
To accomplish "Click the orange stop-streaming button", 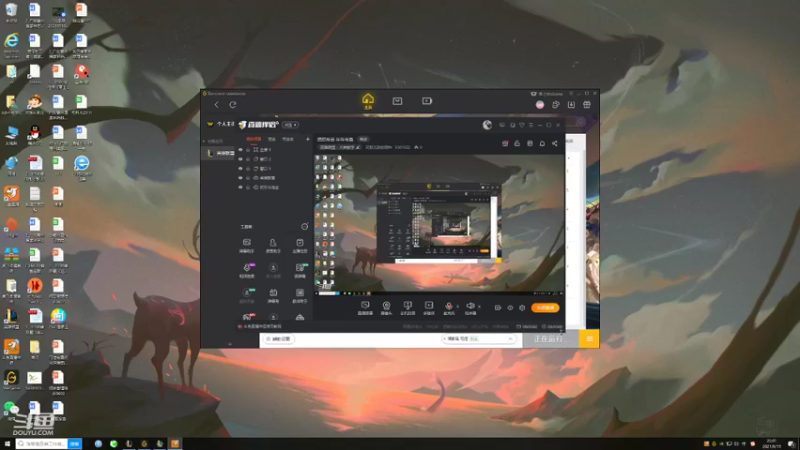I will point(545,308).
